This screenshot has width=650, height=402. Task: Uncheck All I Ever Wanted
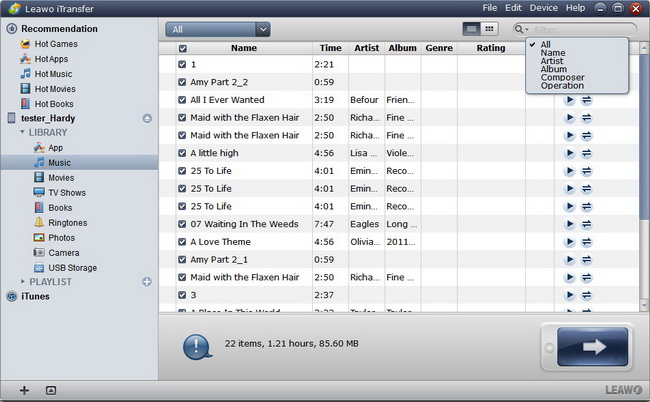182,100
